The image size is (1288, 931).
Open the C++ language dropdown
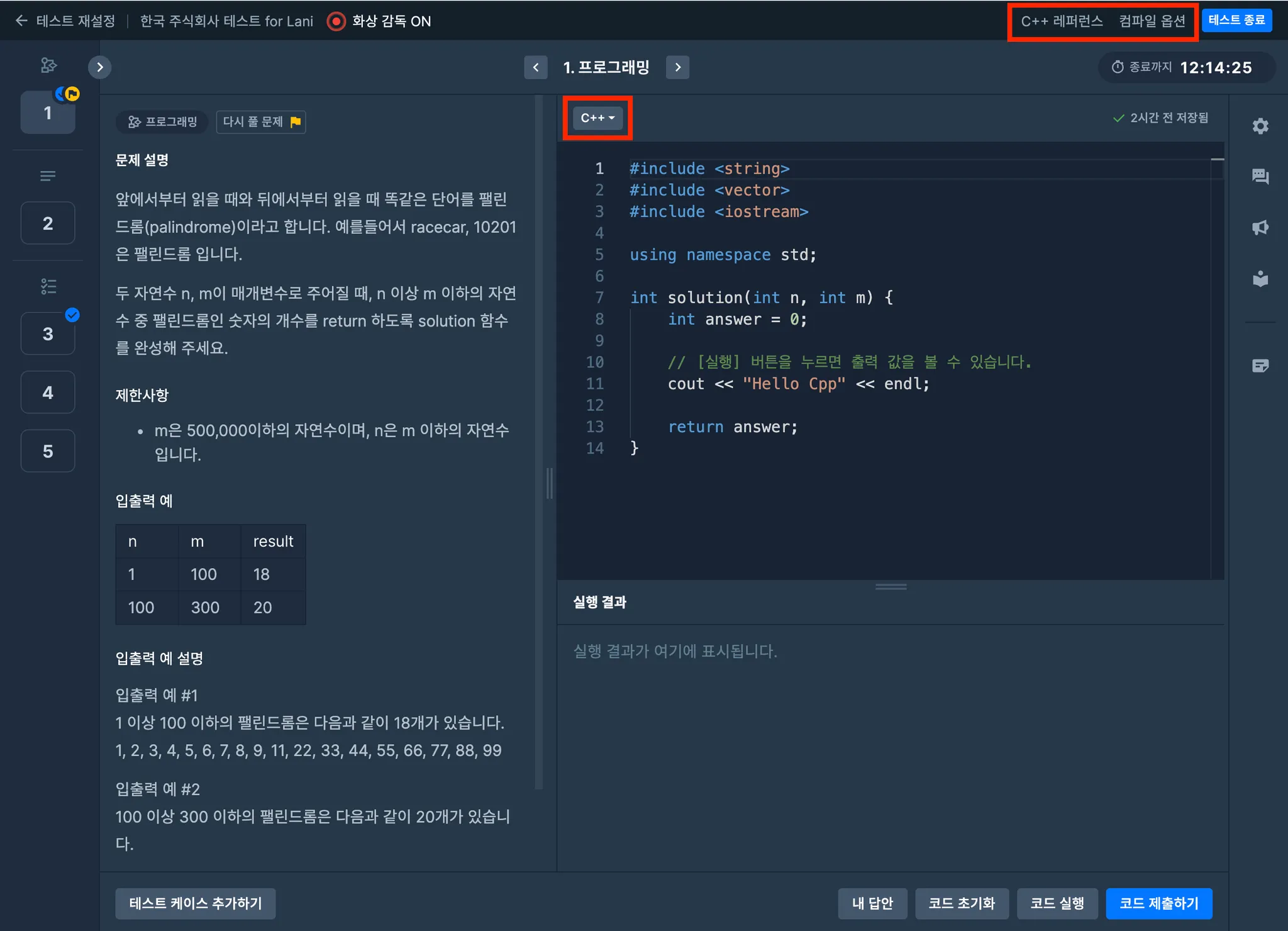pos(597,118)
